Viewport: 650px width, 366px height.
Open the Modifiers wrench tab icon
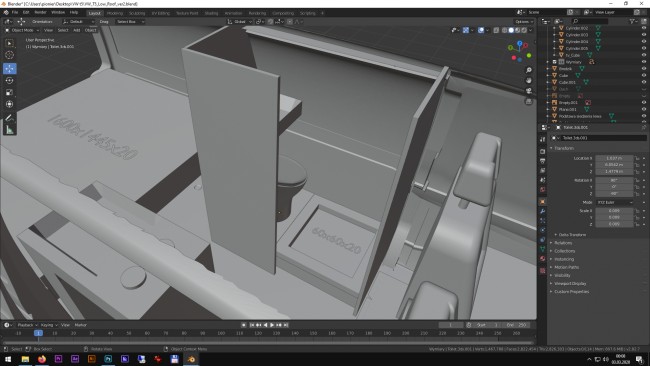[543, 211]
